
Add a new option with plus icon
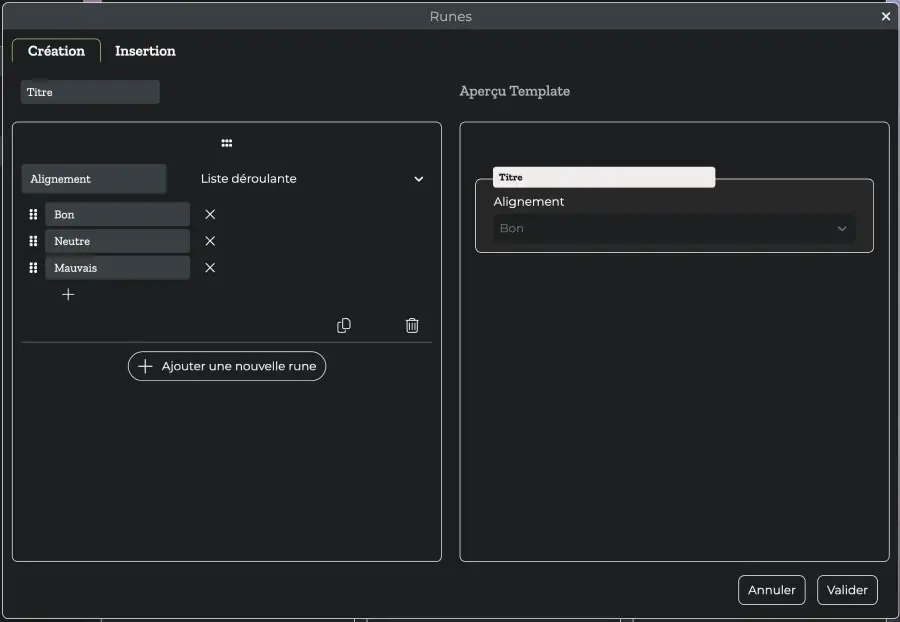[x=68, y=294]
